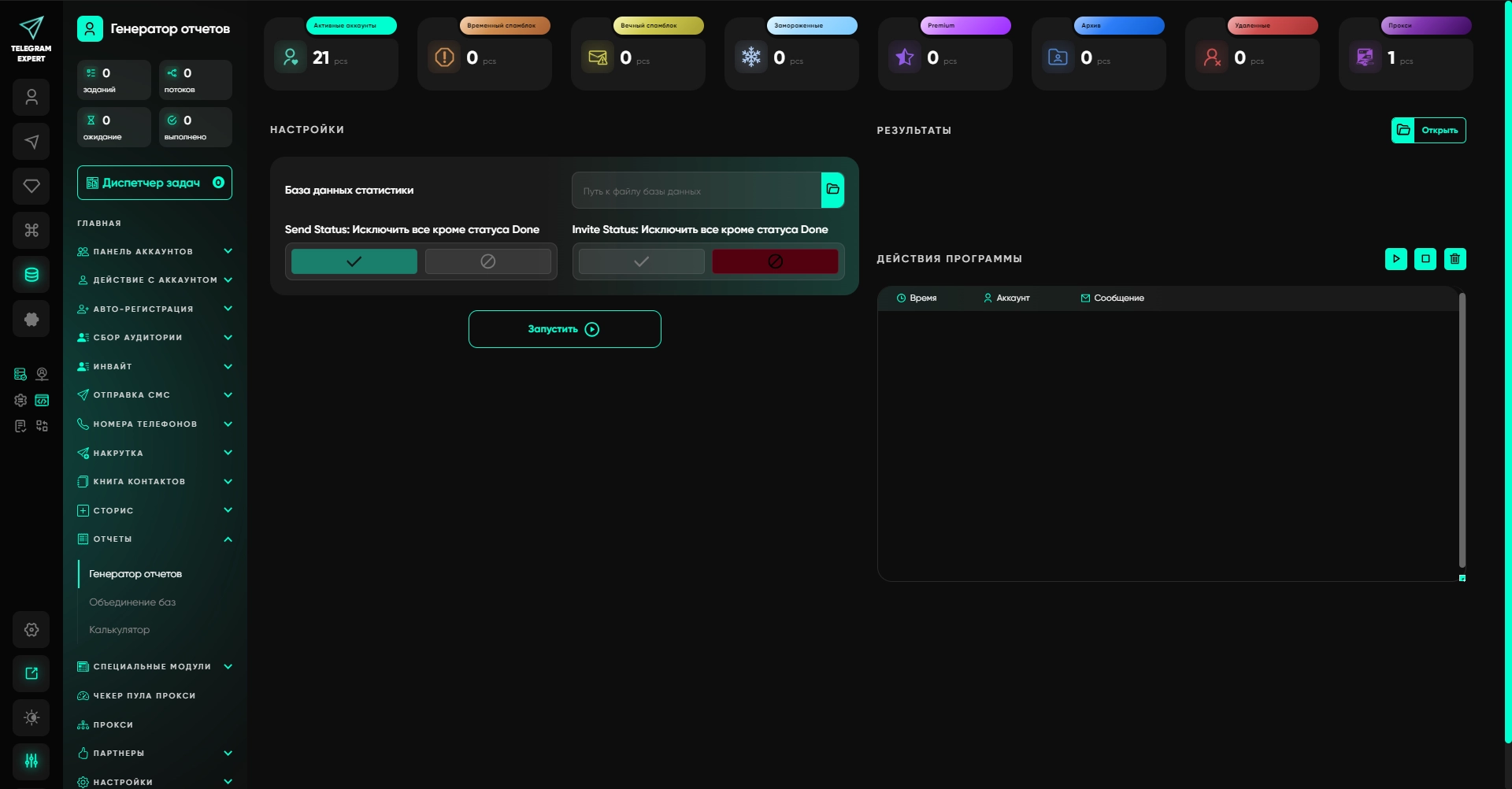Click the frozen accounts snowflake icon
Image resolution: width=1512 pixels, height=789 pixels.
click(x=751, y=57)
